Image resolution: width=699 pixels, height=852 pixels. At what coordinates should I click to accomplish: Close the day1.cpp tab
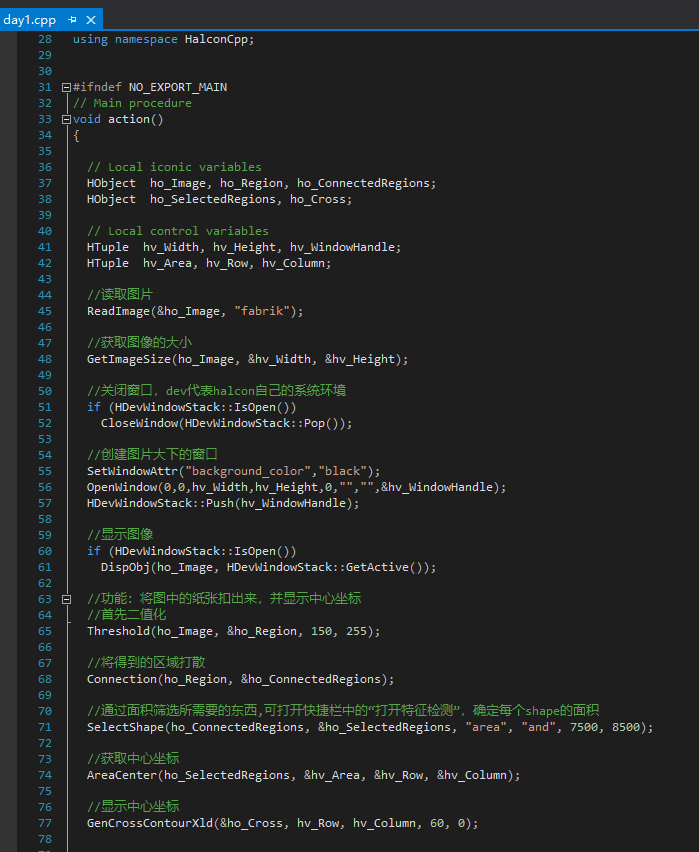(x=91, y=19)
